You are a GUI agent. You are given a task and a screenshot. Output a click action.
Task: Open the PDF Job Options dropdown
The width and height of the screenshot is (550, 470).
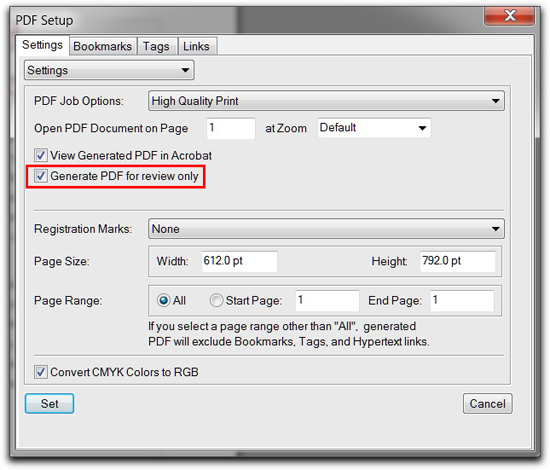point(326,101)
